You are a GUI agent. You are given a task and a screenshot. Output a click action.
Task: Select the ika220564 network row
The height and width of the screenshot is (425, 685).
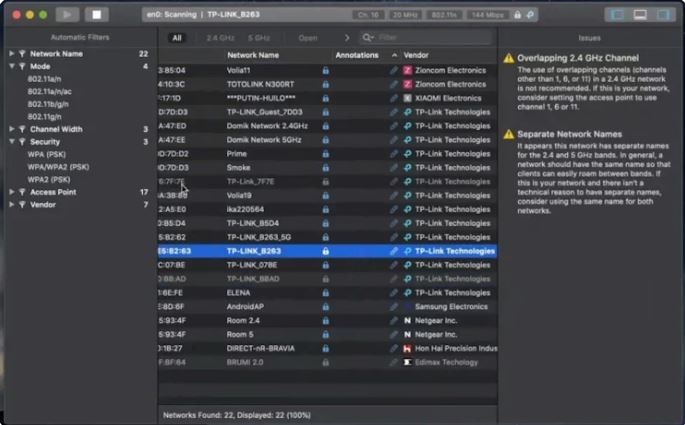pyautogui.click(x=327, y=210)
